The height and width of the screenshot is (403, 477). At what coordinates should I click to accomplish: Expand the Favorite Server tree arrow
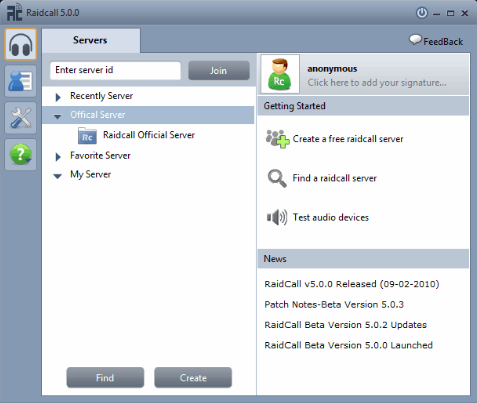point(58,157)
